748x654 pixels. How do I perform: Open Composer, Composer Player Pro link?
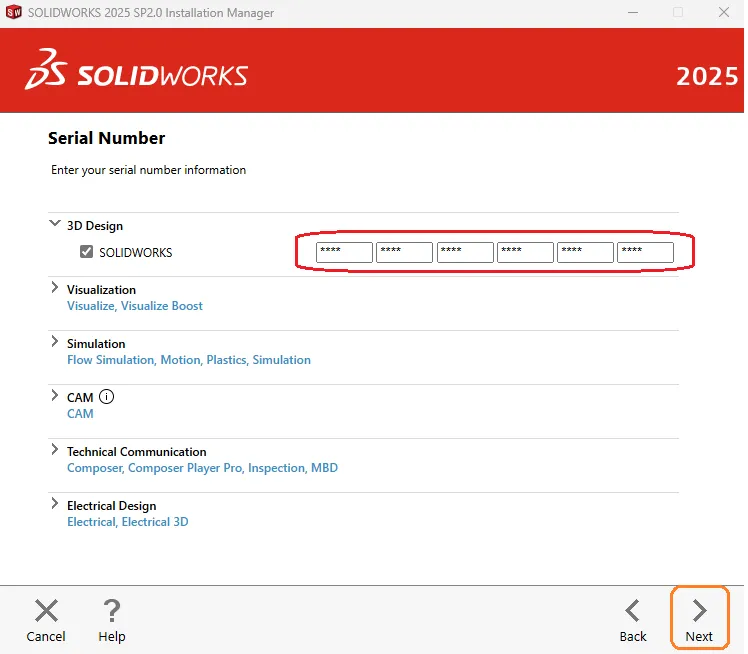(x=202, y=467)
